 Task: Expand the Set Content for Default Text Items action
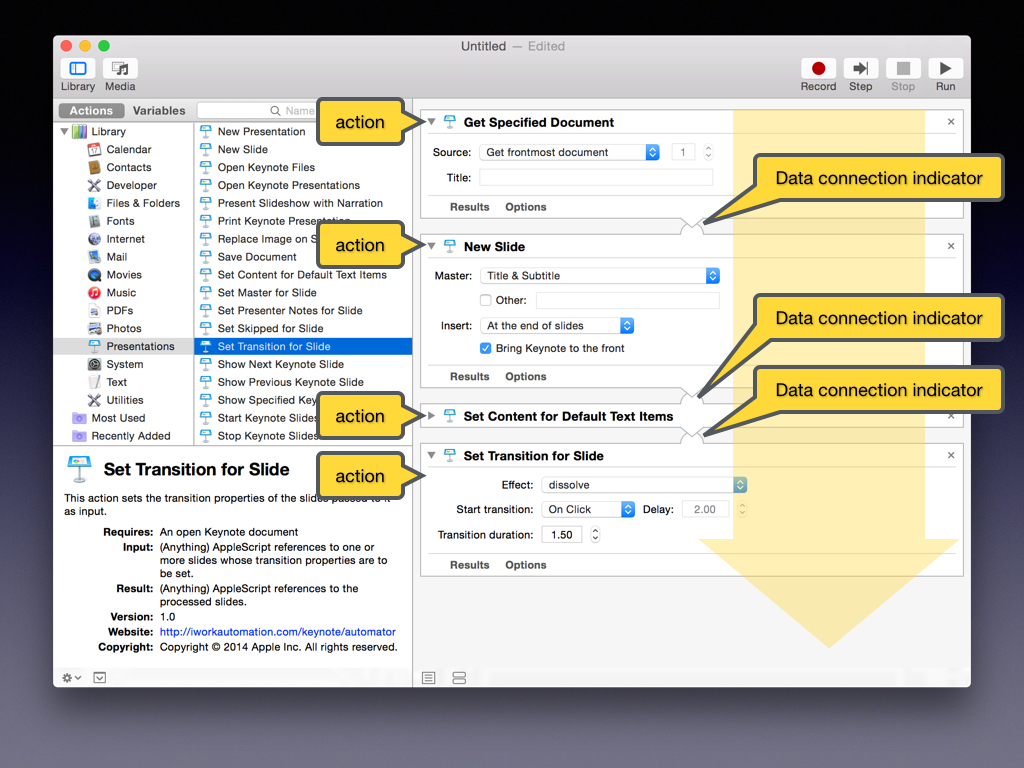tap(432, 416)
